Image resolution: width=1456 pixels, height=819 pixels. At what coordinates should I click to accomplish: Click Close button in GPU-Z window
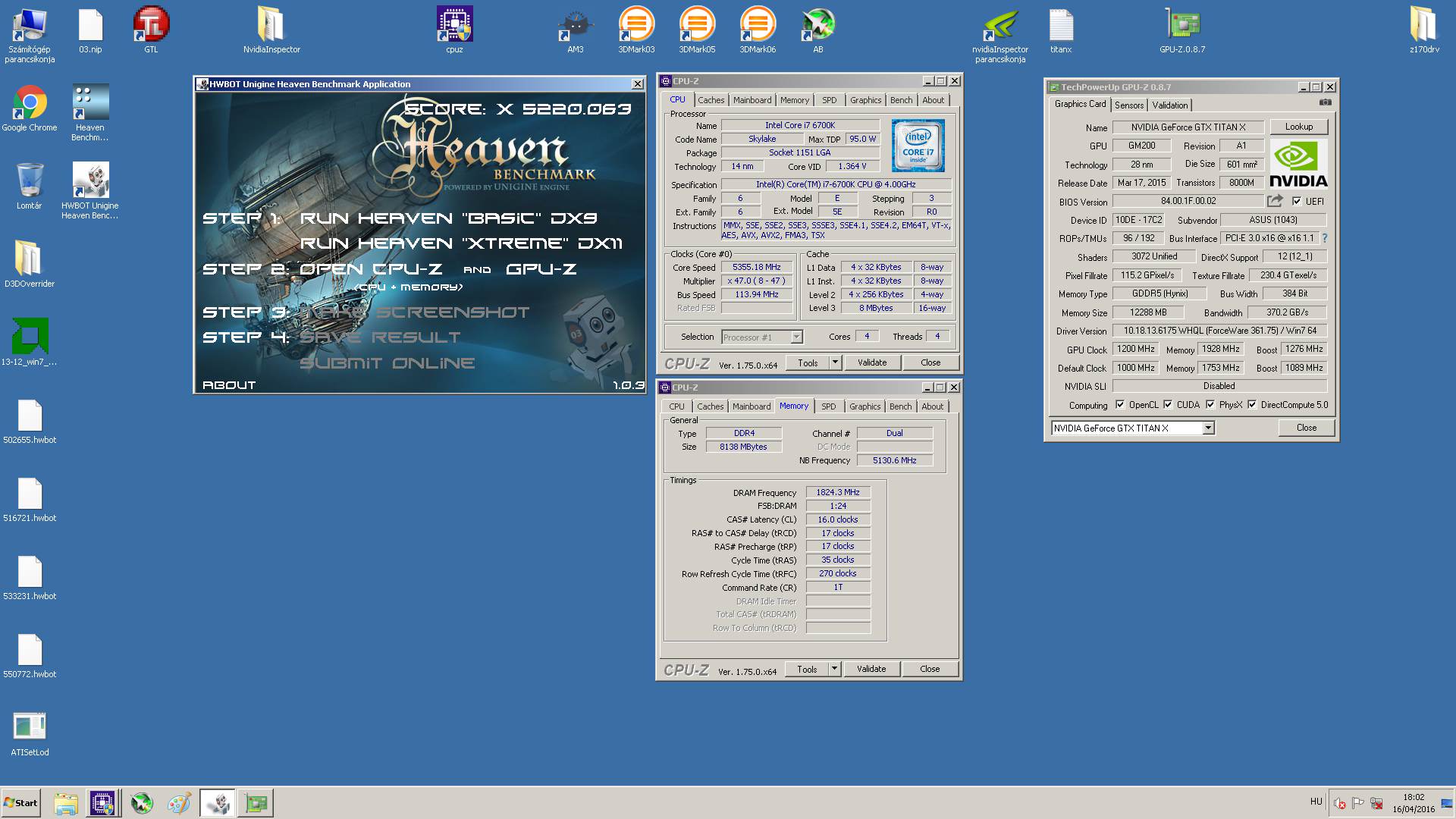[x=1307, y=428]
